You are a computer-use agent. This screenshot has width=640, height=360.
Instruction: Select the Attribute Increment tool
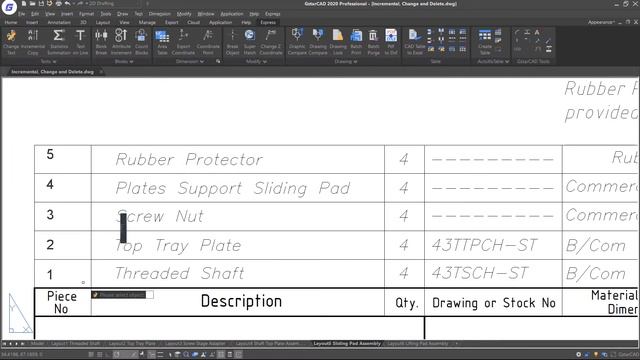pos(121,42)
